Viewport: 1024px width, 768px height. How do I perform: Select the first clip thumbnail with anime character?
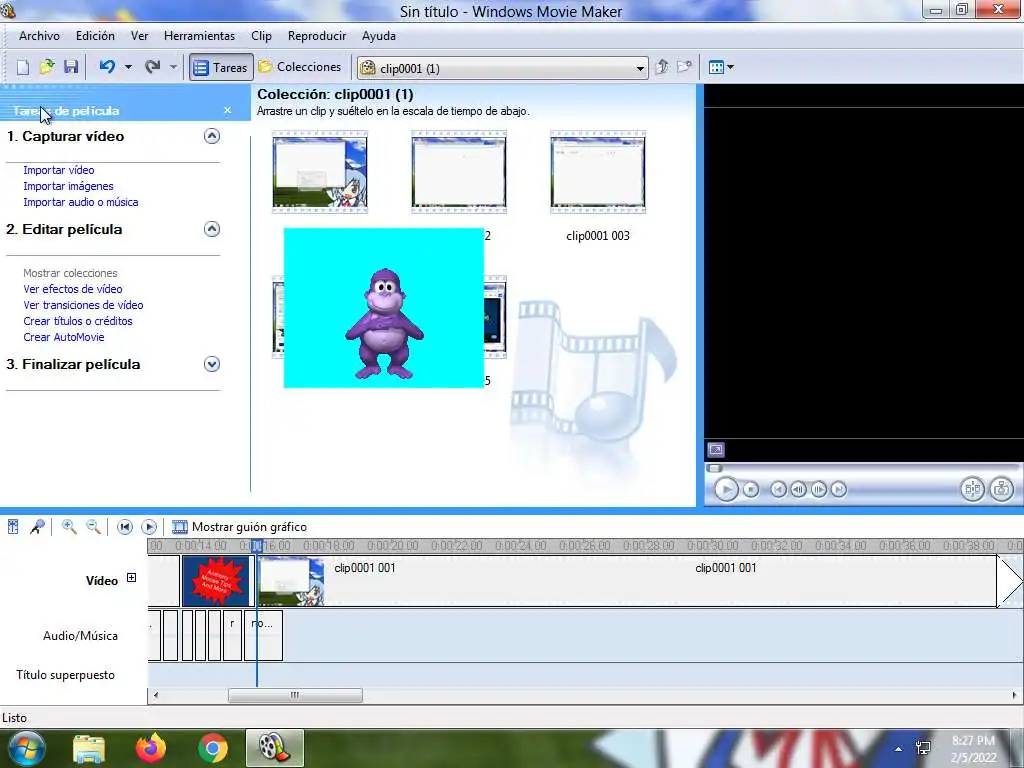click(x=320, y=172)
